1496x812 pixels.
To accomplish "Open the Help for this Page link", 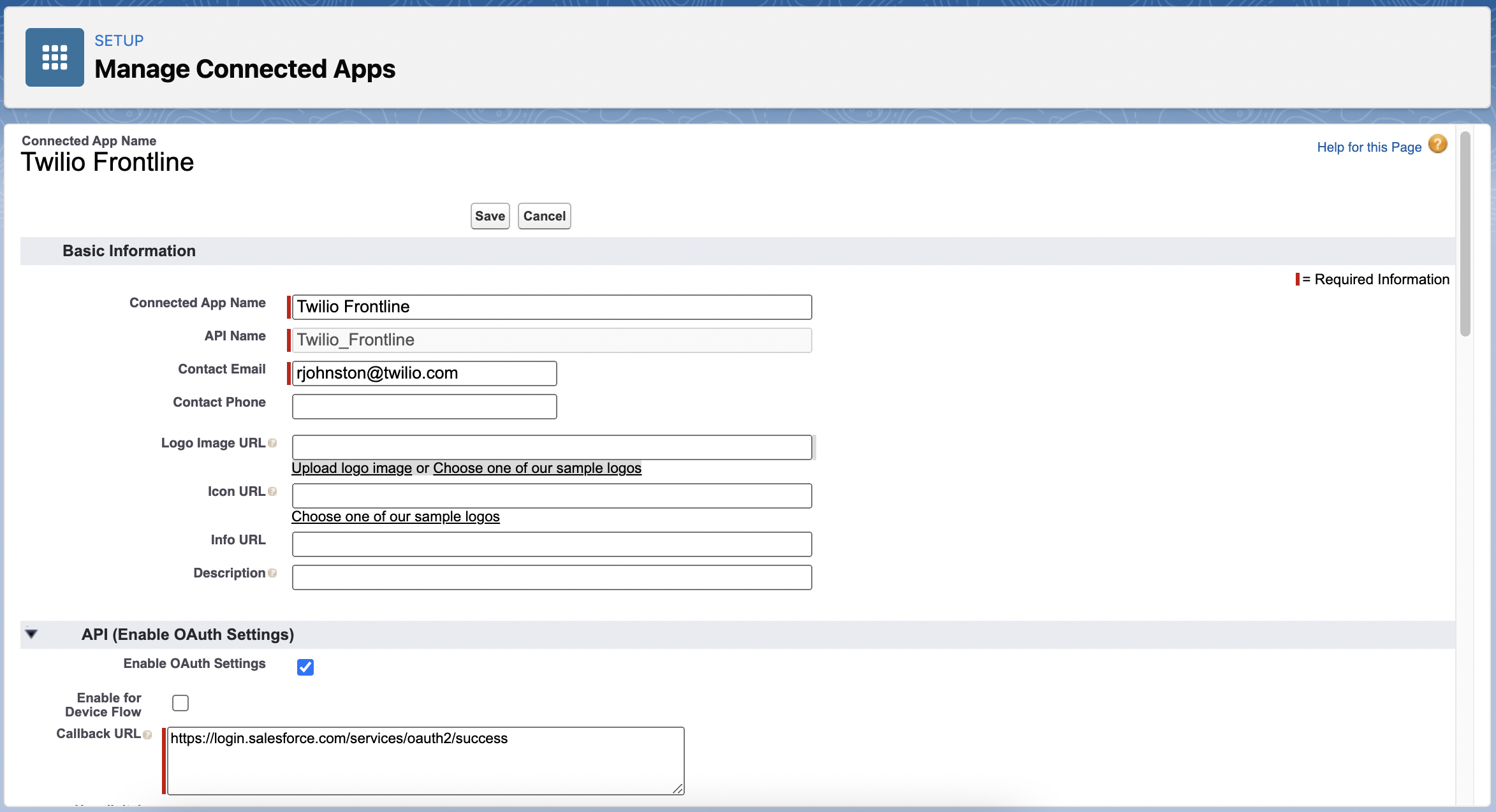I will coord(1369,147).
